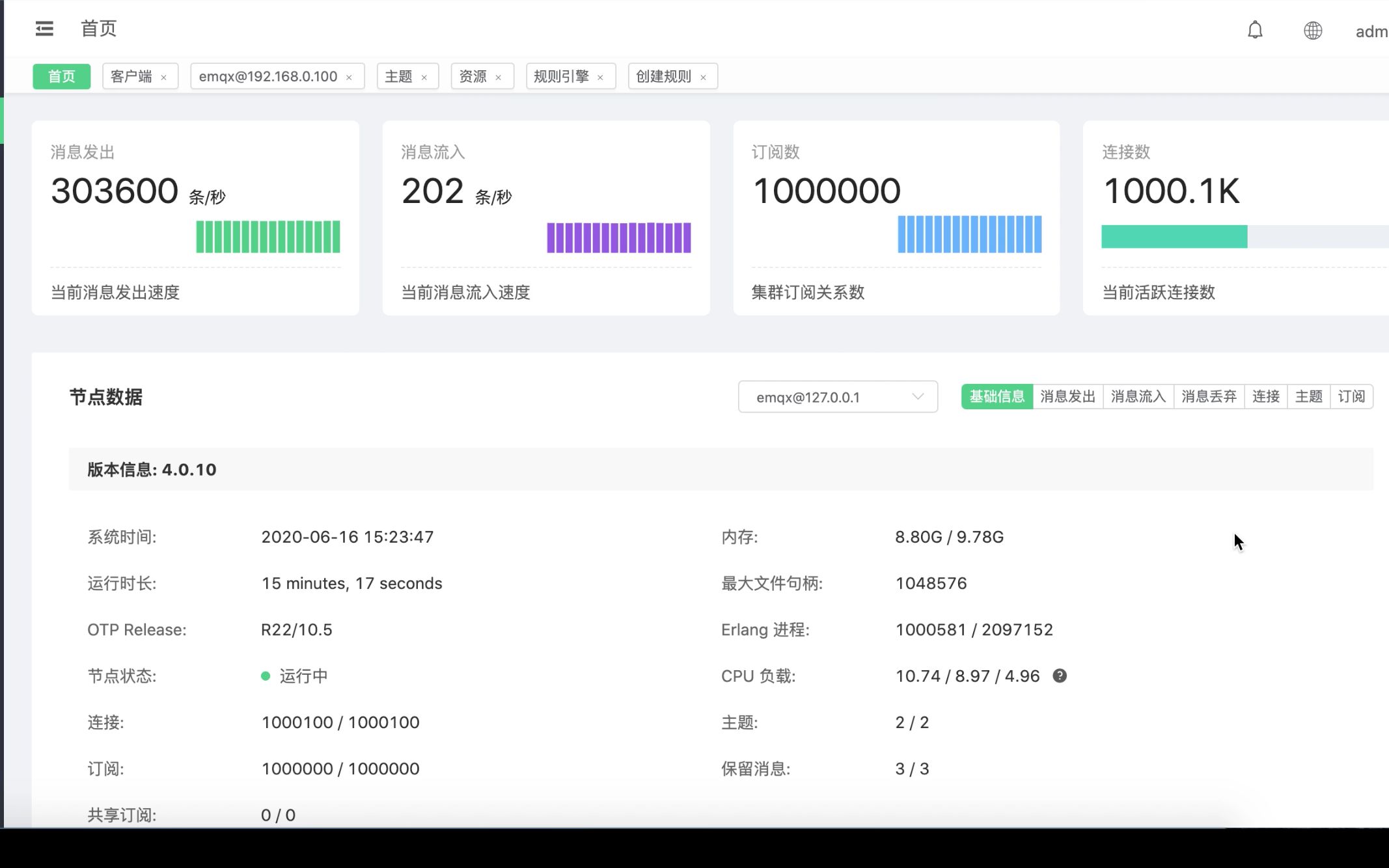1389x868 pixels.
Task: Close the 规则引擎 tab
Action: [x=600, y=77]
